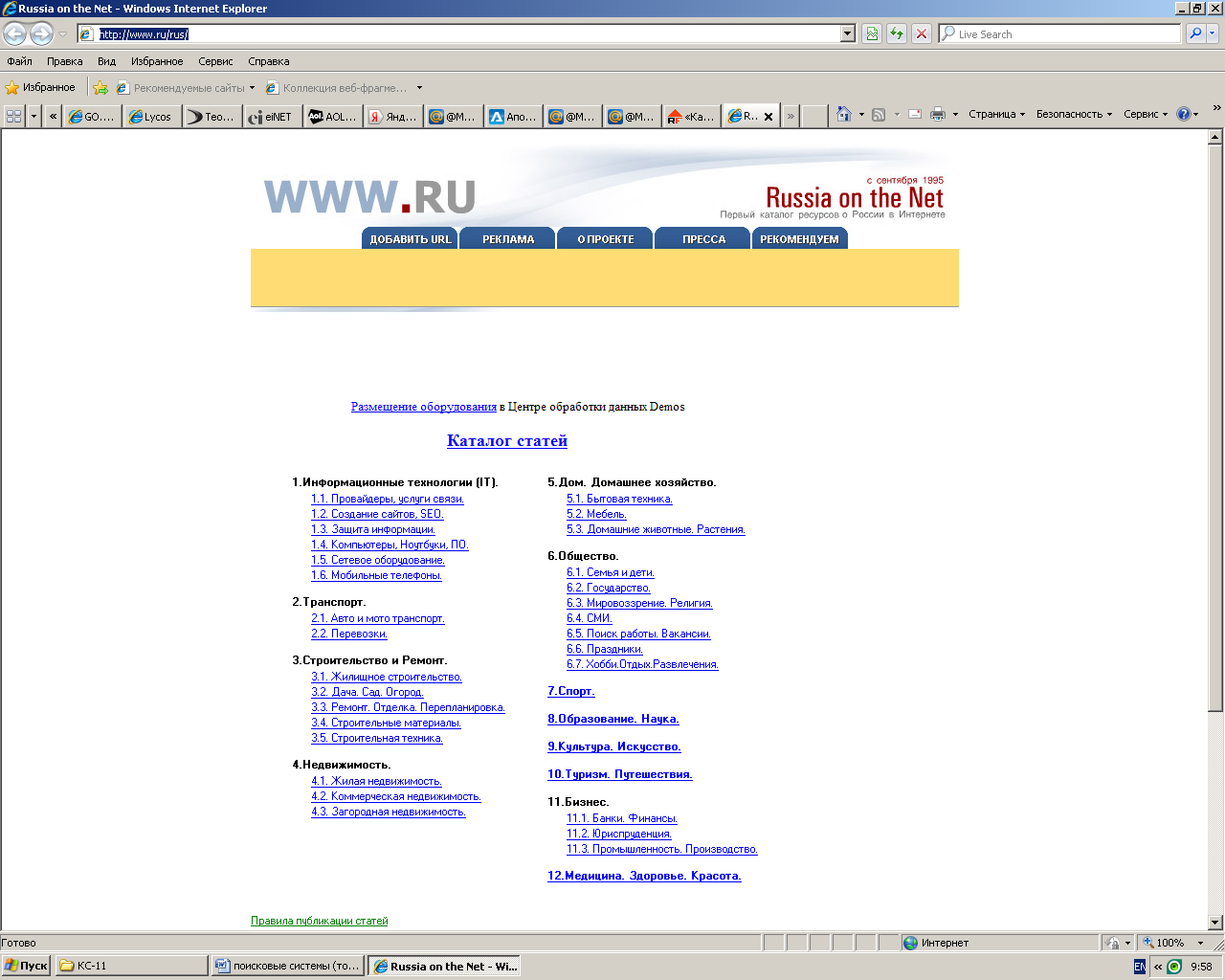Open the Favorites star button labeled Избранное
Image resolution: width=1225 pixels, height=980 pixels.
(40, 87)
